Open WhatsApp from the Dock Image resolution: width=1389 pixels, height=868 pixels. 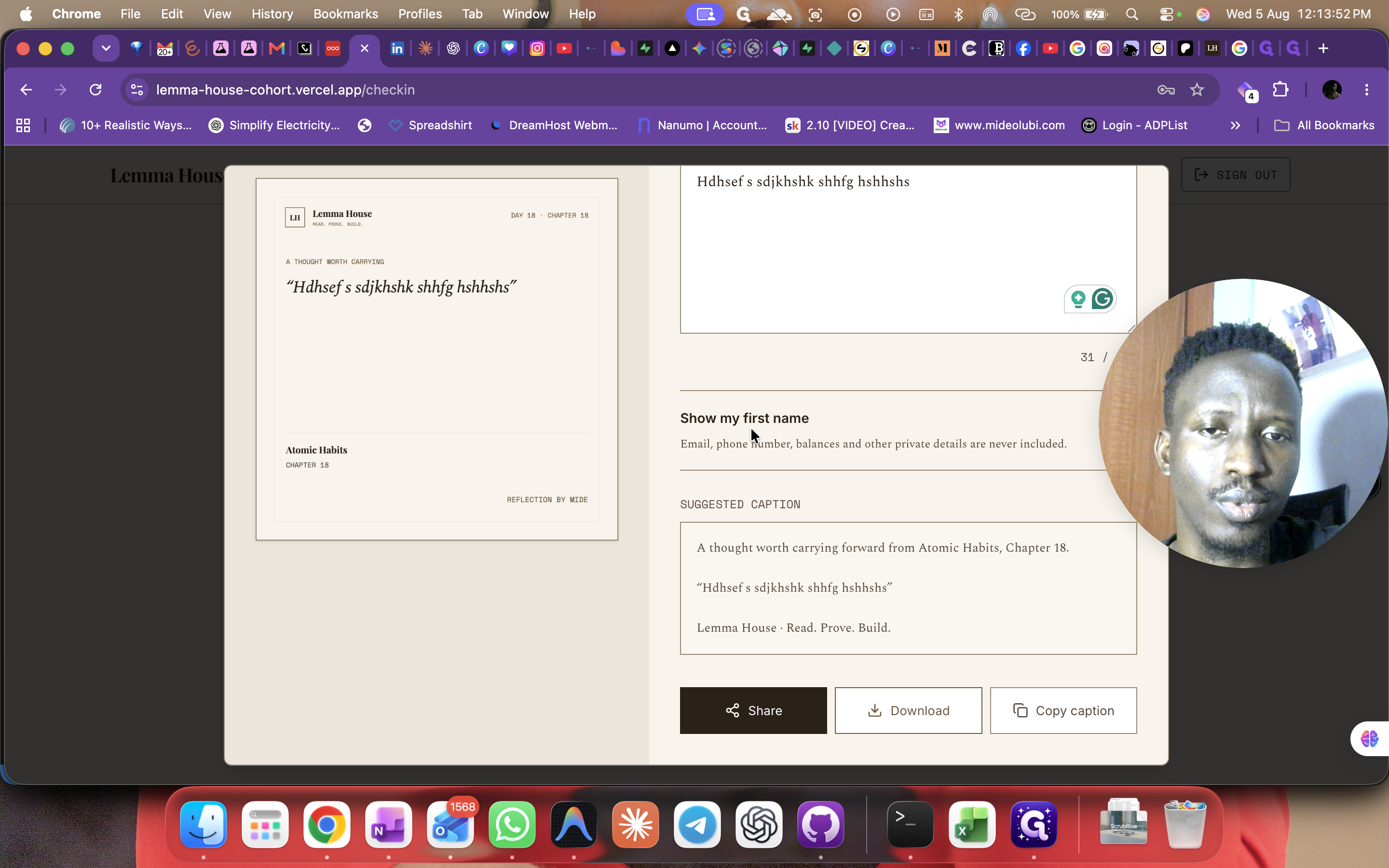(x=512, y=825)
